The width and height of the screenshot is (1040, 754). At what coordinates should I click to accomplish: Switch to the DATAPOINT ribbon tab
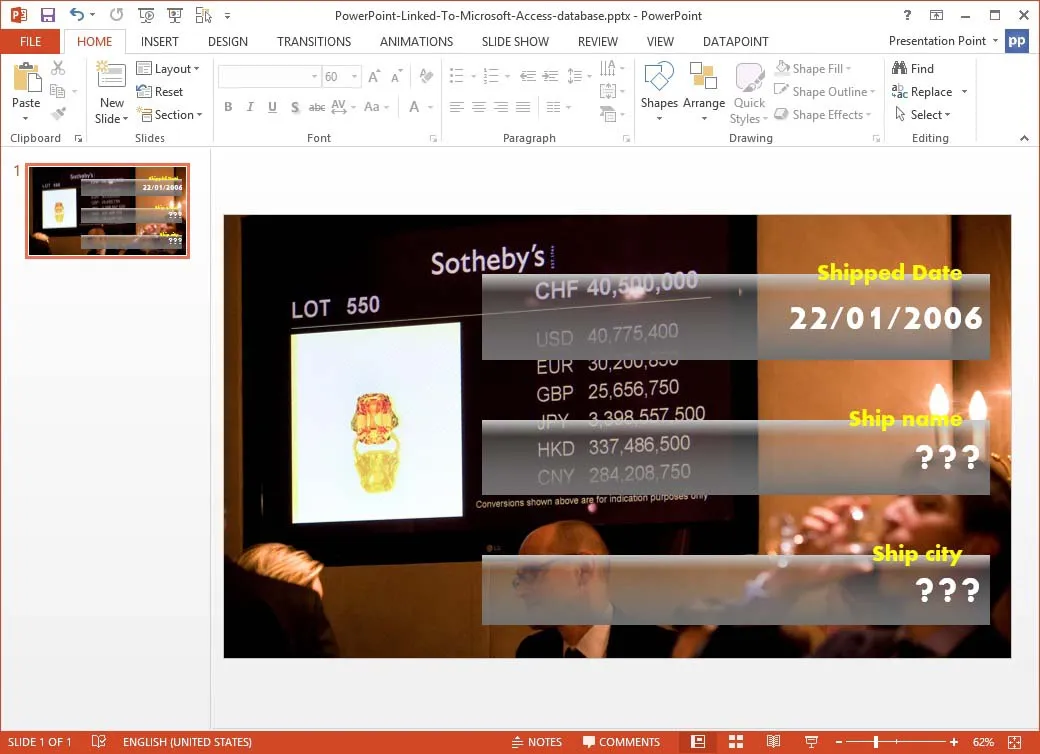(x=735, y=41)
